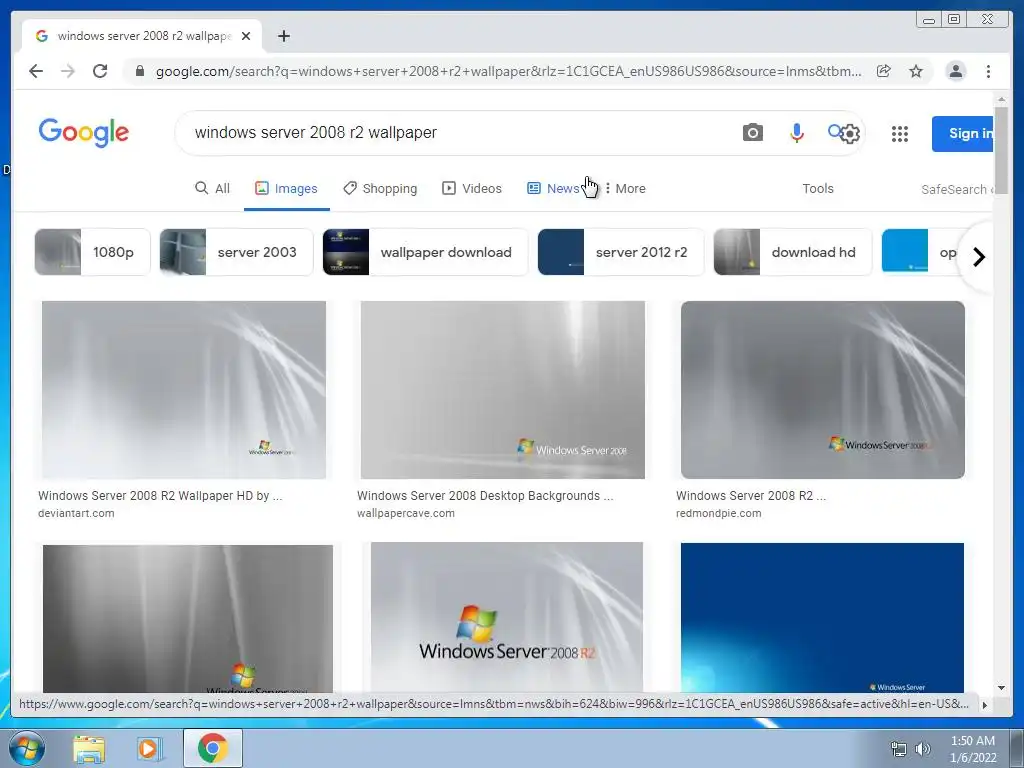Open a new tab with the plus button
The image size is (1024, 768).
[x=283, y=36]
